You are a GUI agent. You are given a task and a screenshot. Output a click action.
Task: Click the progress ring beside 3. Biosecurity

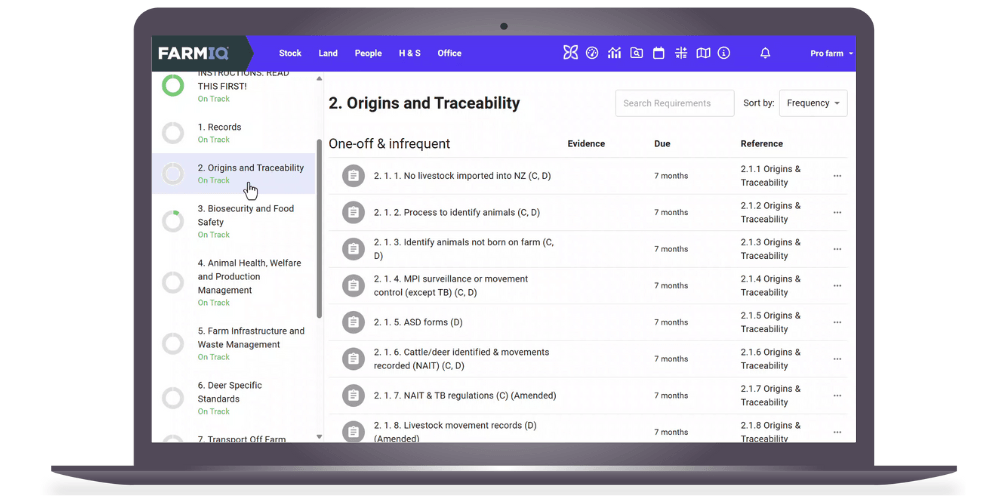pyautogui.click(x=173, y=221)
